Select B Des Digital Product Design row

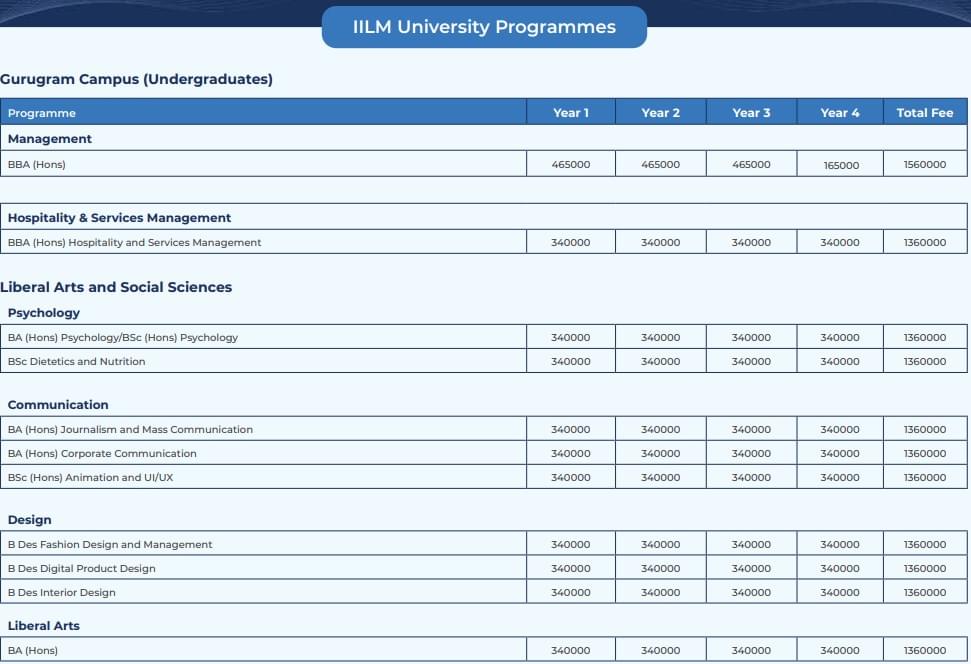tap(82, 569)
